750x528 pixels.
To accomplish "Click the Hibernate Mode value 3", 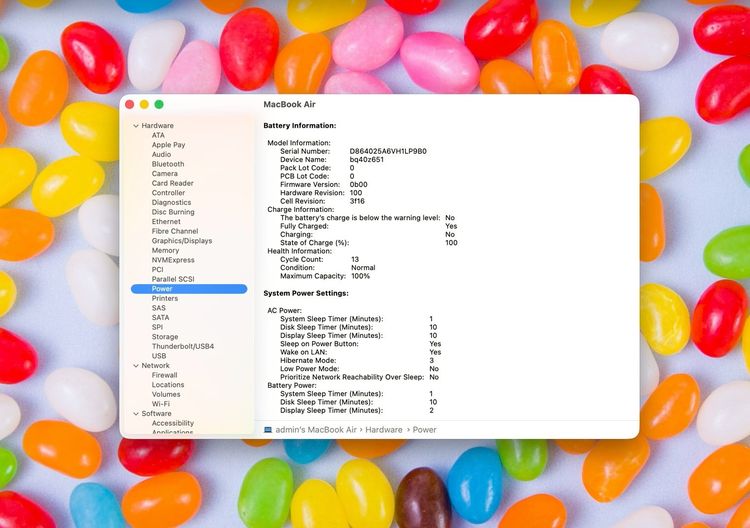I will pos(431,361).
